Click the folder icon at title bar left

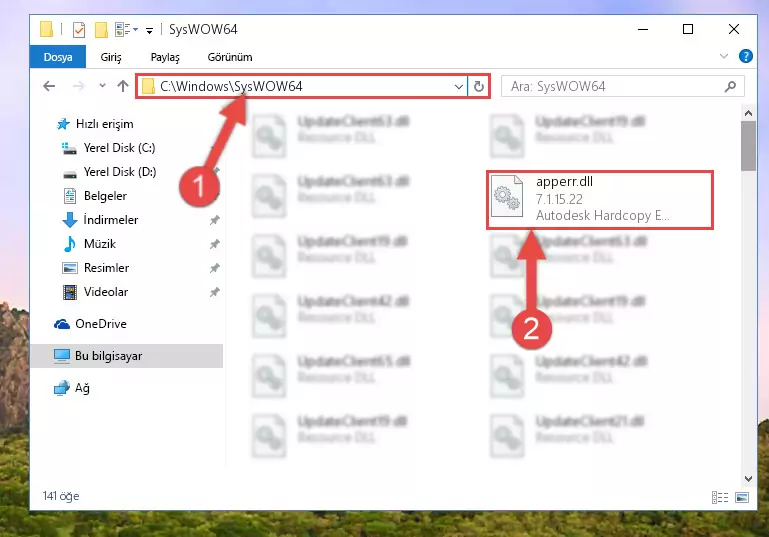46,29
